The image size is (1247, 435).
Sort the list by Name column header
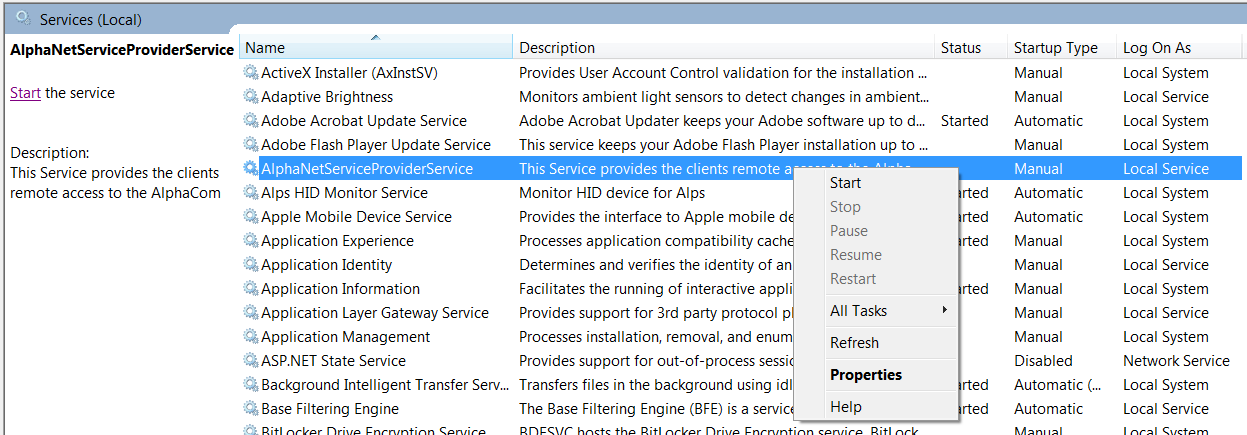(265, 48)
